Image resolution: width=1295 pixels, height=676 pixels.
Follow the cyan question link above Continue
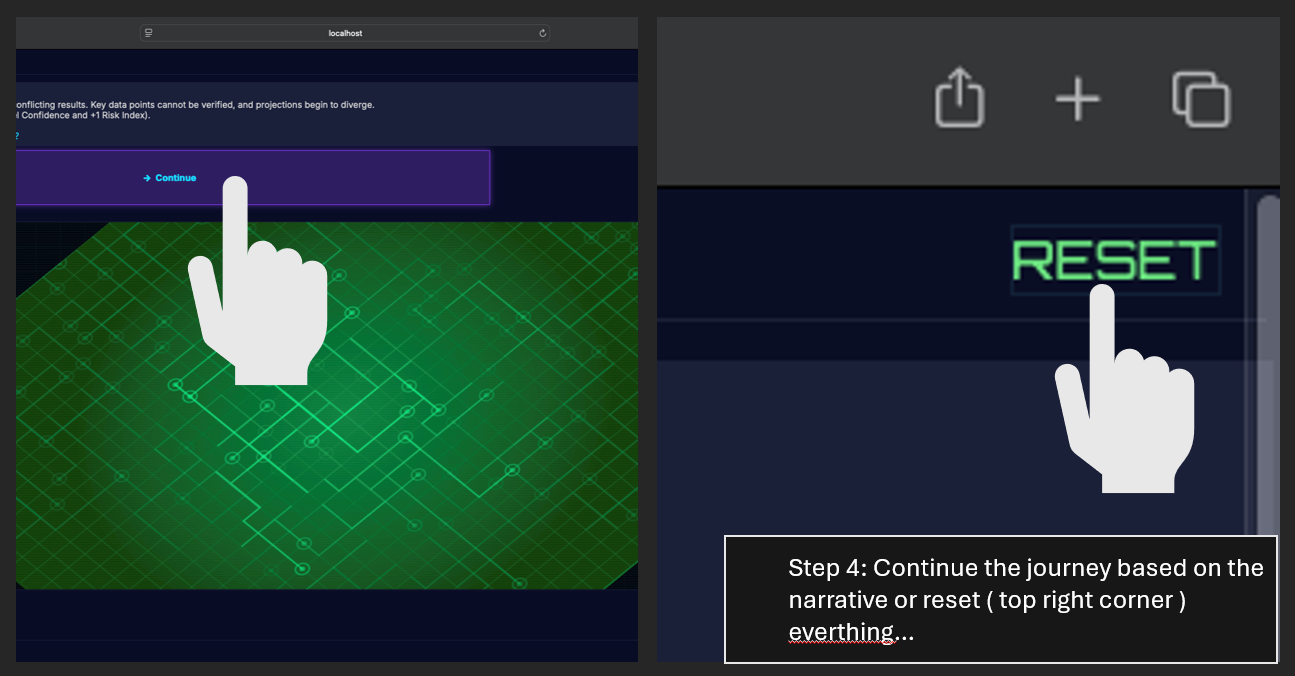coord(16,135)
